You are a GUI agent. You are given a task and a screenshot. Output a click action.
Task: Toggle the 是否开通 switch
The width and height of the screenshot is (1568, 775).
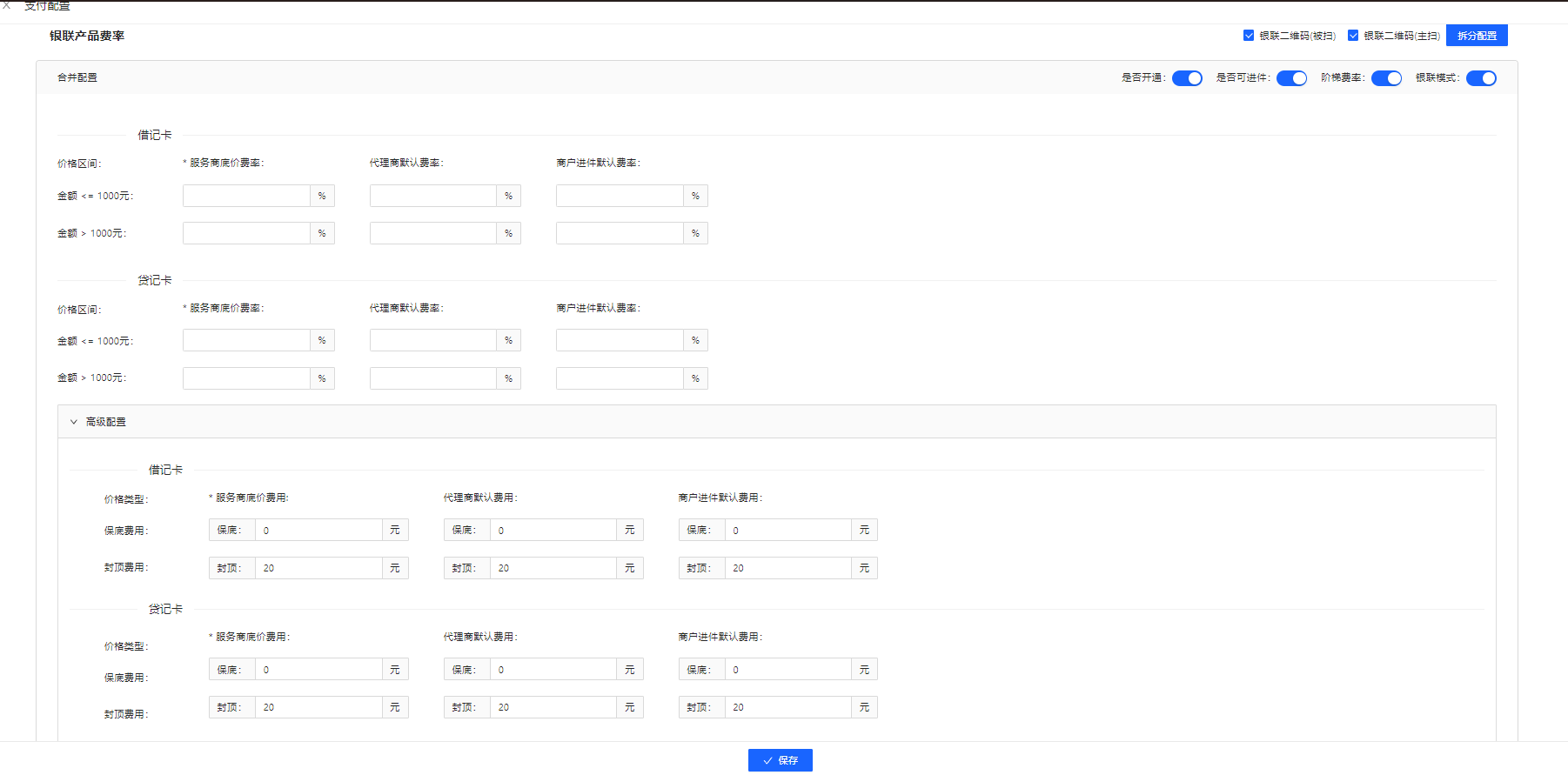coord(1187,78)
